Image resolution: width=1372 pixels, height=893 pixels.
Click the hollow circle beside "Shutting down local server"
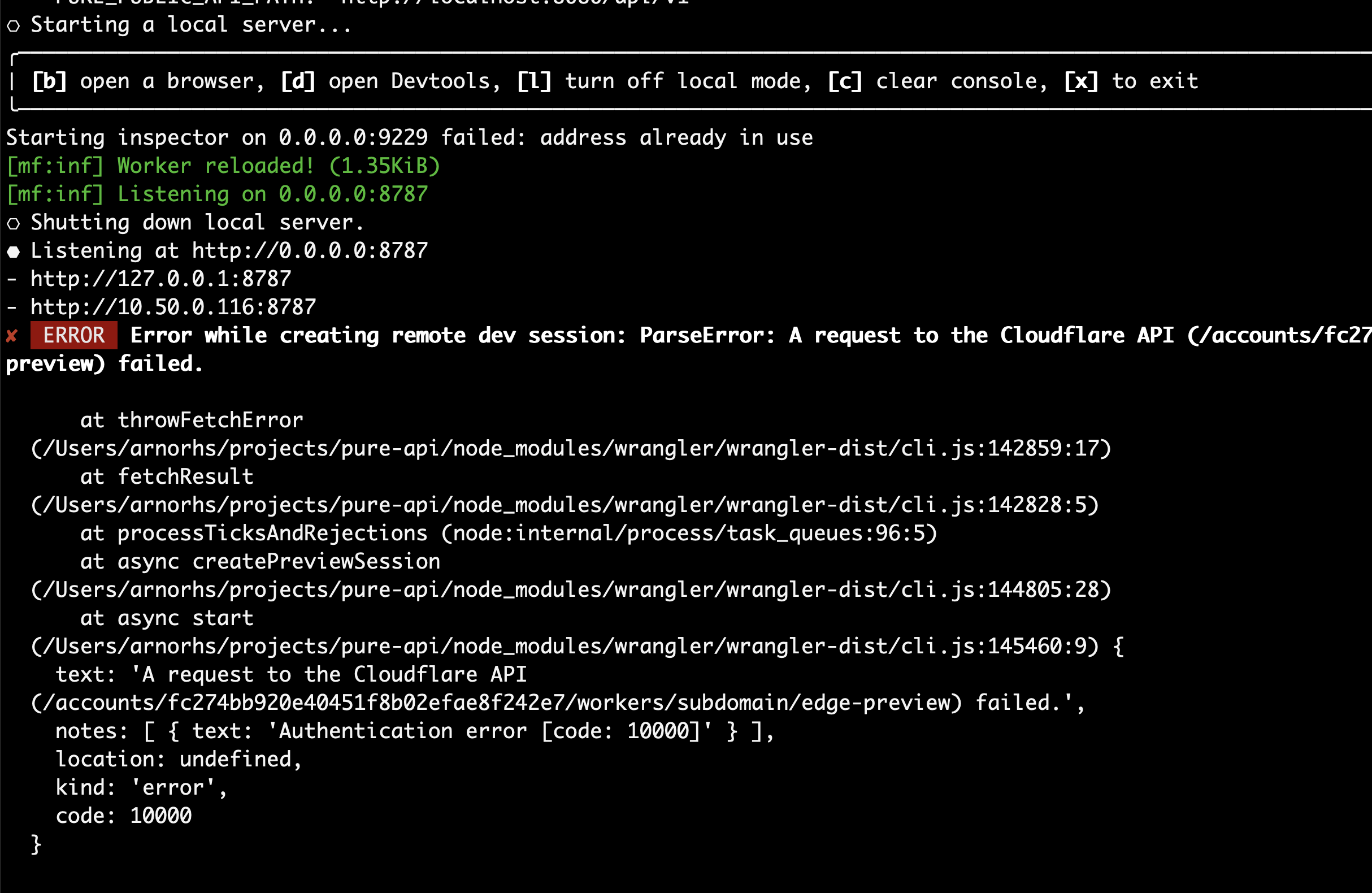coord(13,224)
